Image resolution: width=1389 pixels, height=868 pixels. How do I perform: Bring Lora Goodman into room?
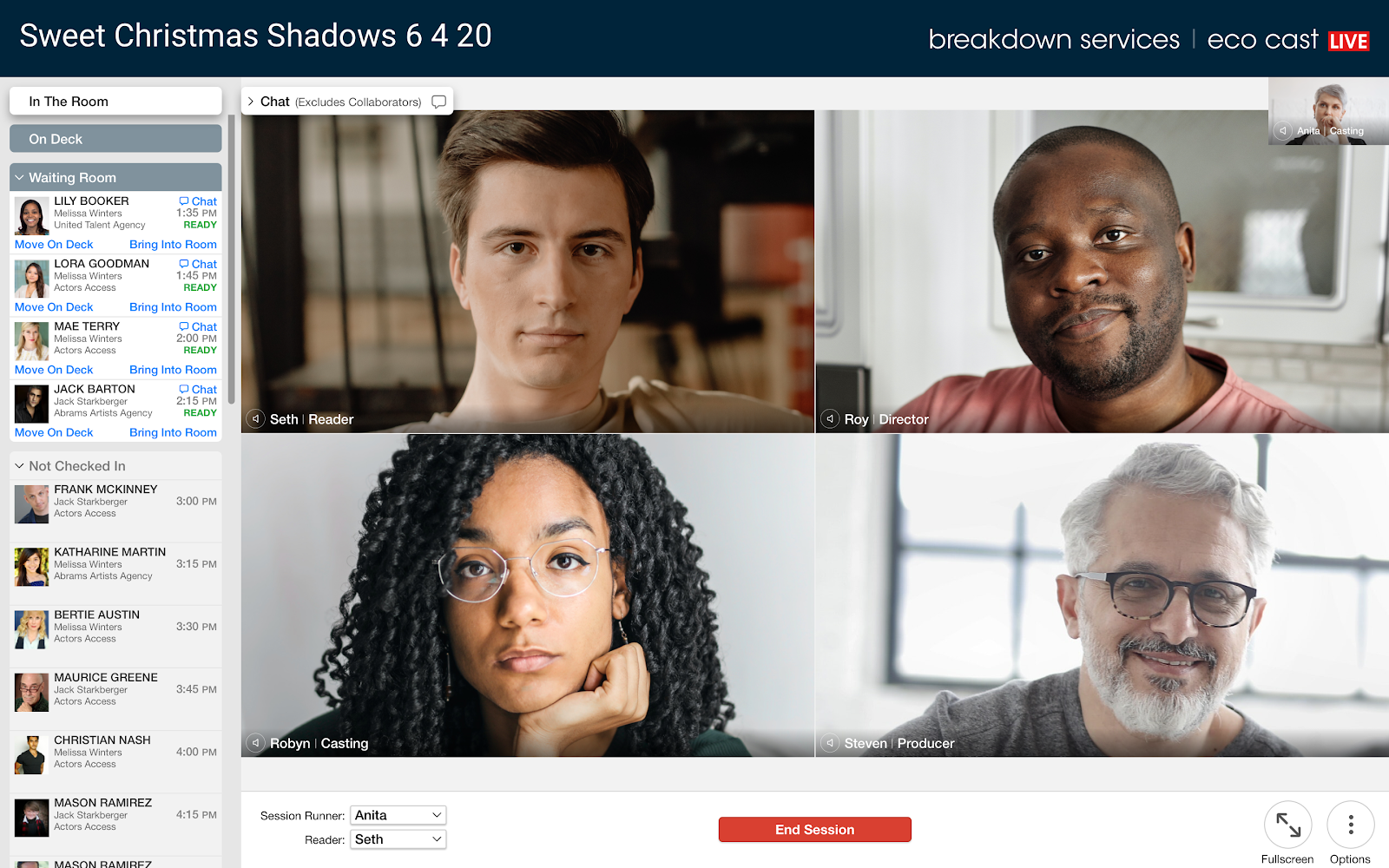click(x=173, y=307)
